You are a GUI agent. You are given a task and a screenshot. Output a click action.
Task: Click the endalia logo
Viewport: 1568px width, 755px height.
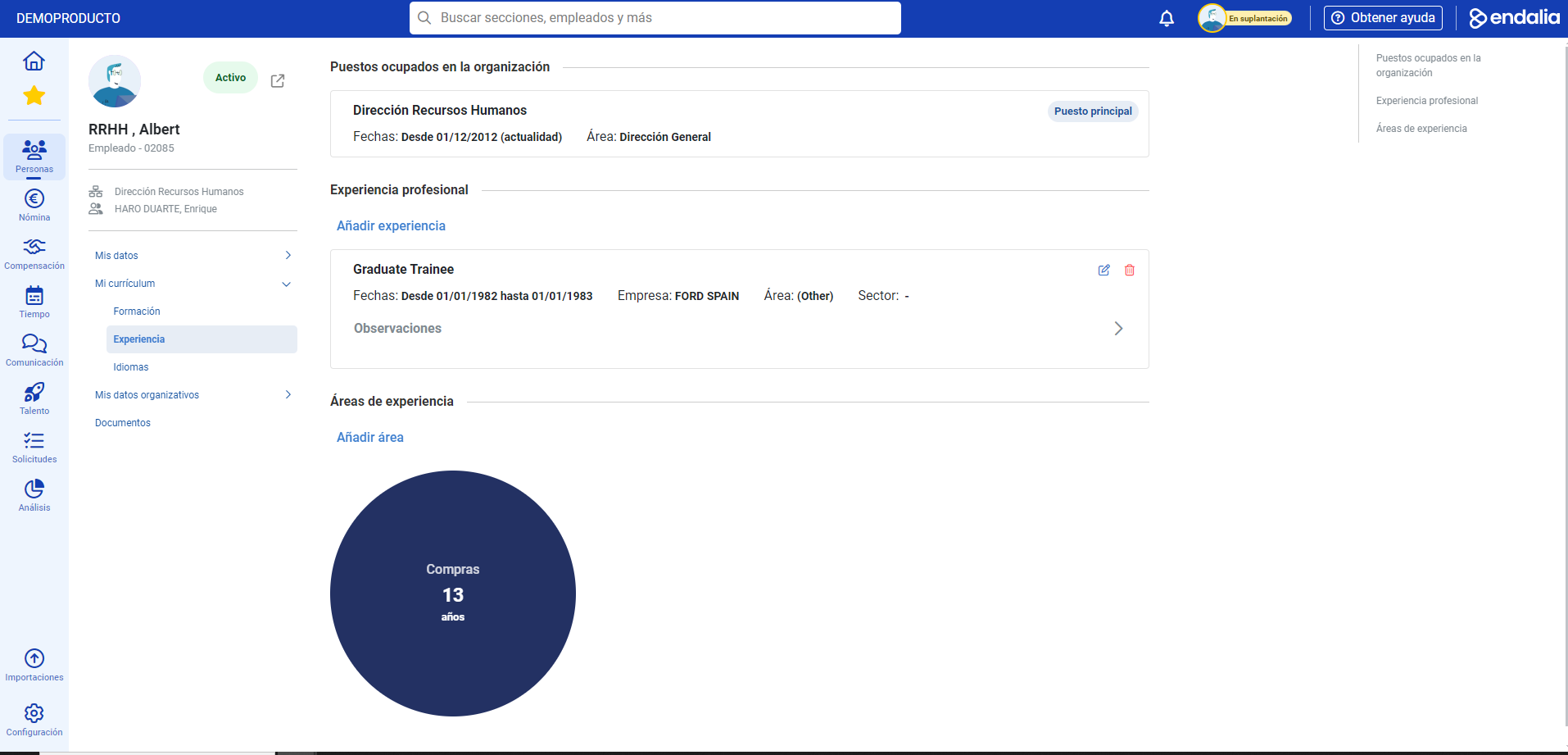click(1514, 18)
